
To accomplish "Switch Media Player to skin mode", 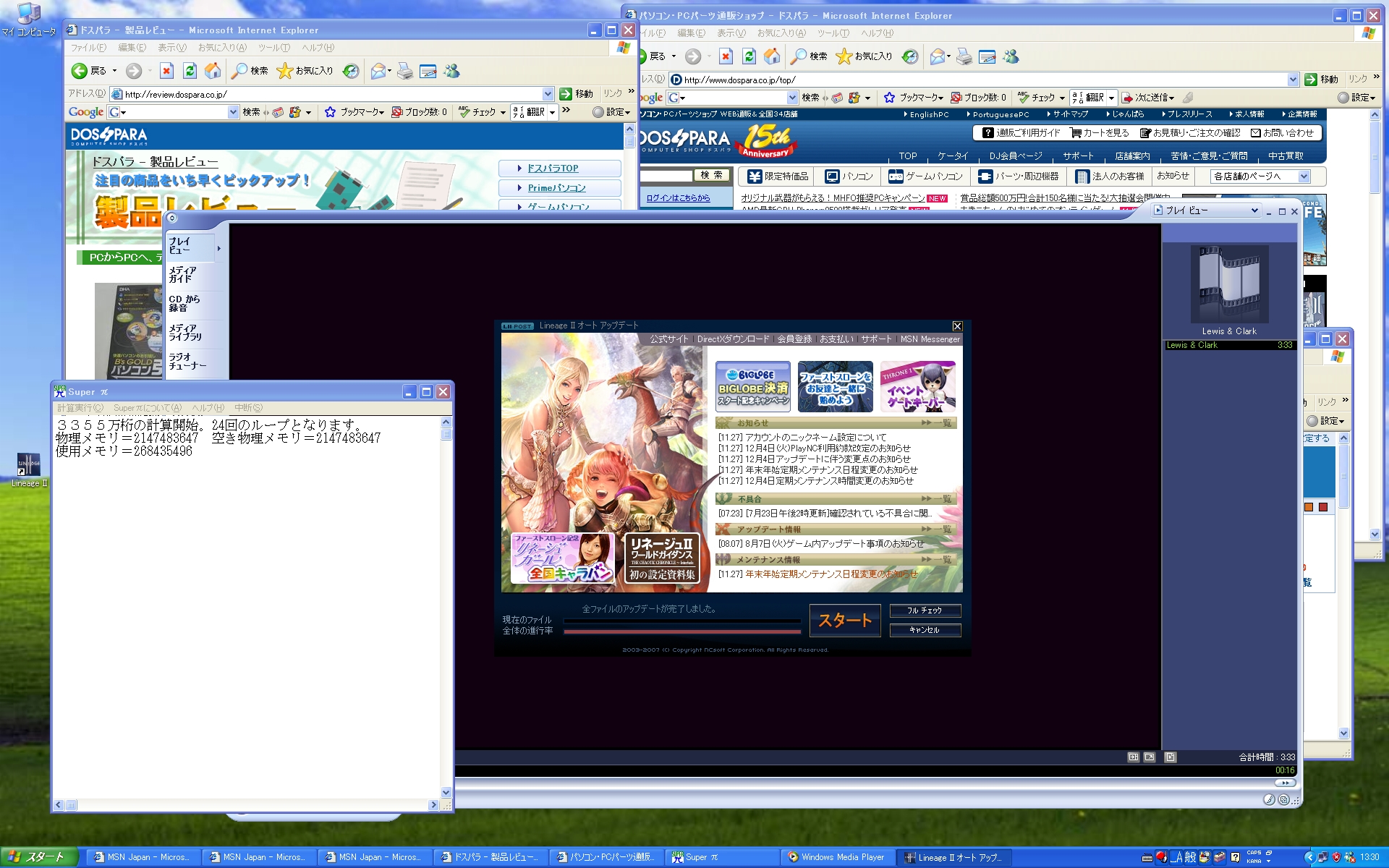I will pos(1284,799).
